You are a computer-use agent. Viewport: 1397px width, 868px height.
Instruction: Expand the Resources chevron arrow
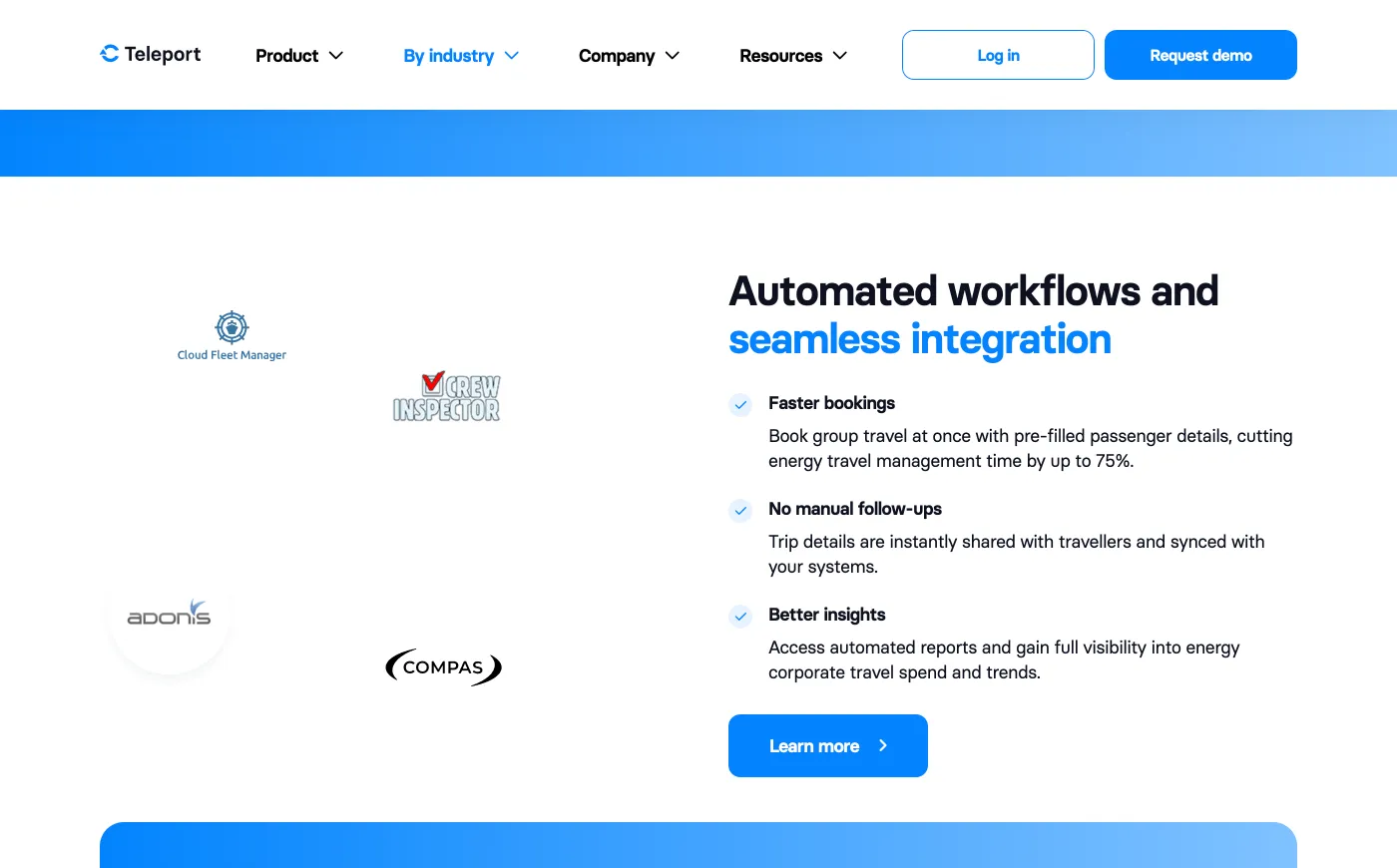point(840,56)
